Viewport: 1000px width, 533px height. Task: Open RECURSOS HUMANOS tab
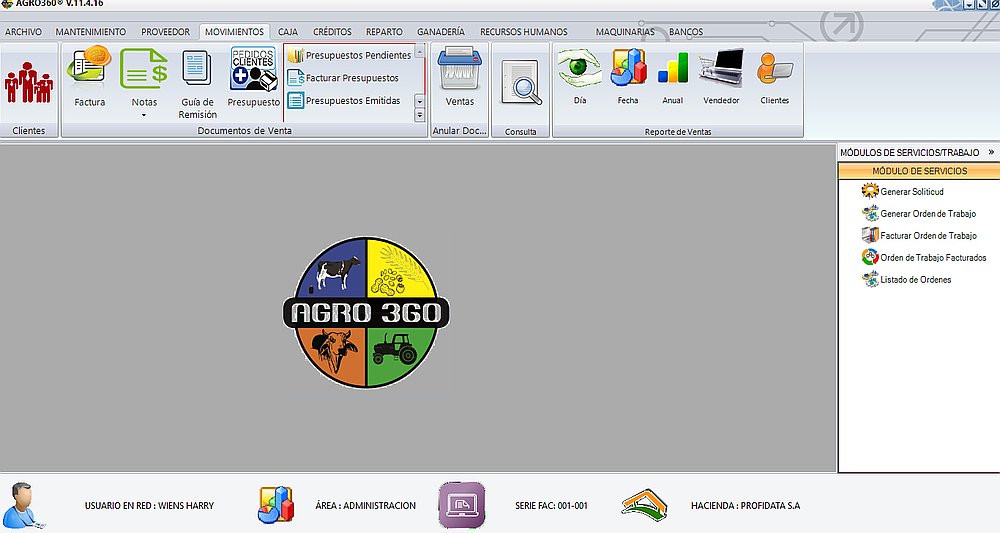[524, 31]
